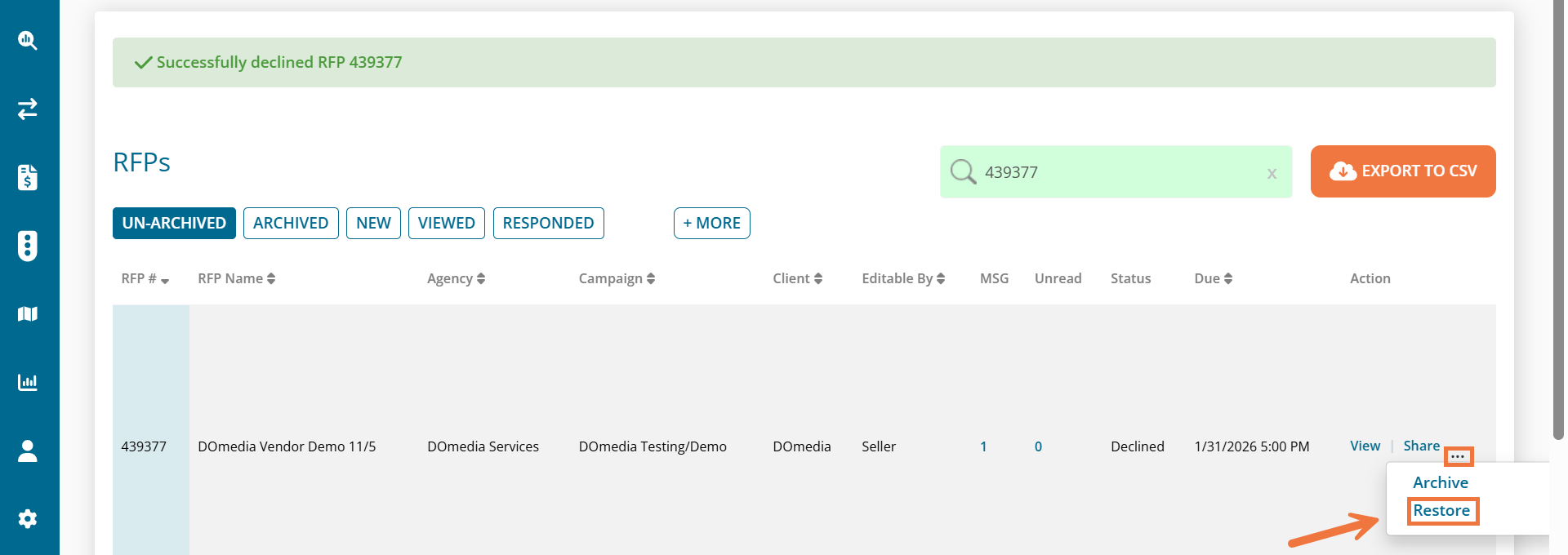Toggle the UN-ARCHIVED filter

tap(174, 223)
